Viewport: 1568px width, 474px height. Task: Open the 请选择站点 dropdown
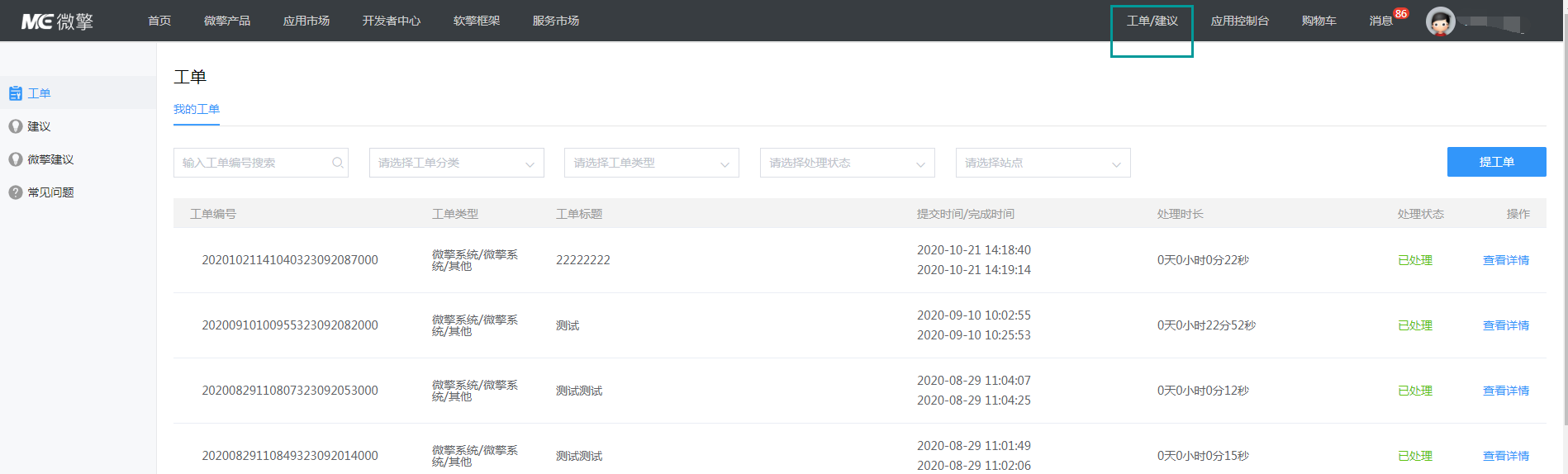[1043, 163]
